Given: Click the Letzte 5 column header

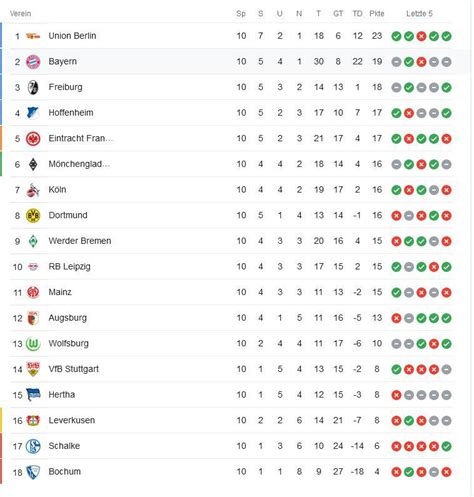Looking at the screenshot, I should click(x=419, y=14).
